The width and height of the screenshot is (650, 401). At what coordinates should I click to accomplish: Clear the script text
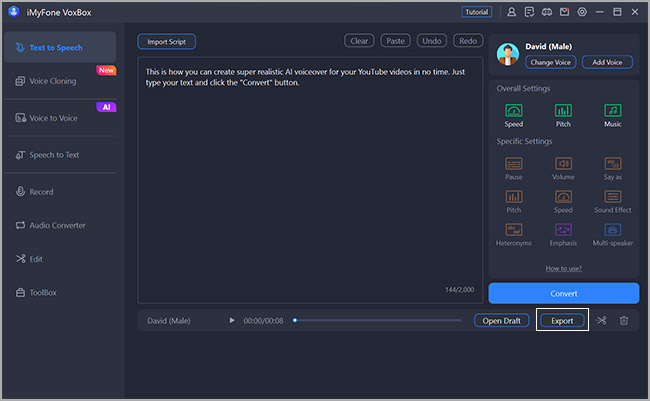click(359, 41)
